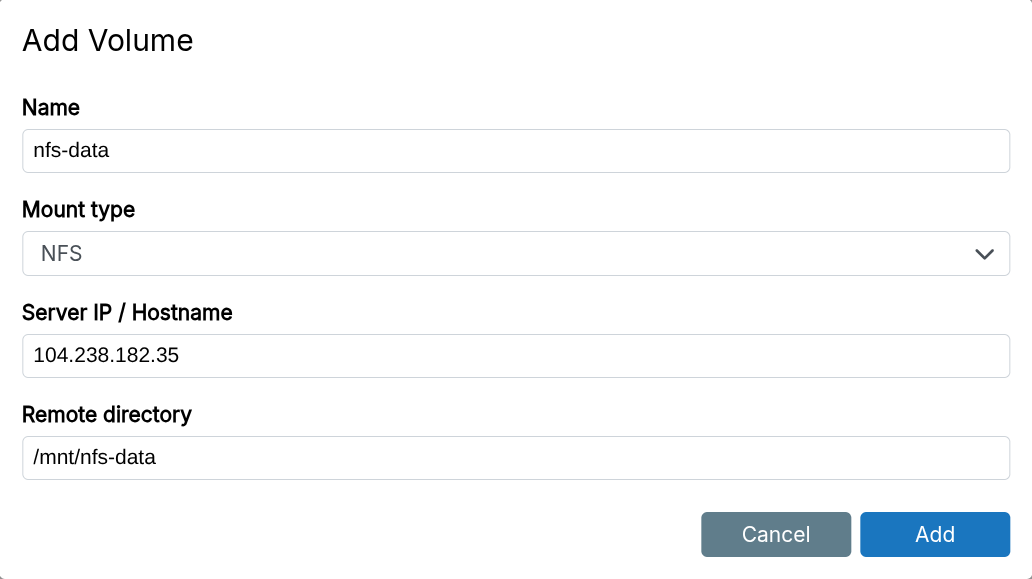Focus the Remote directory input box
The width and height of the screenshot is (1032, 579).
(x=515, y=458)
